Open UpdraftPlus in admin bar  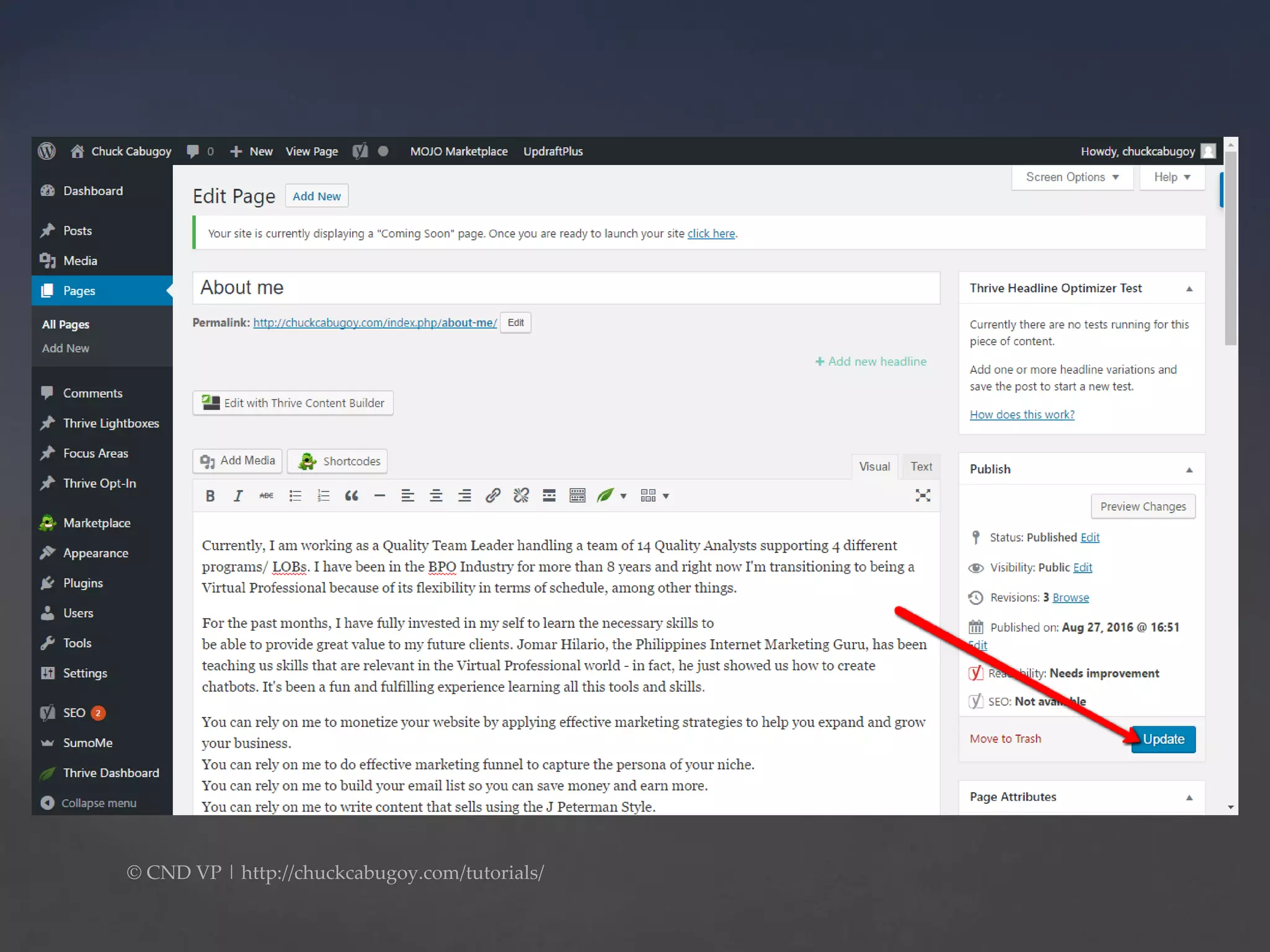pos(553,151)
